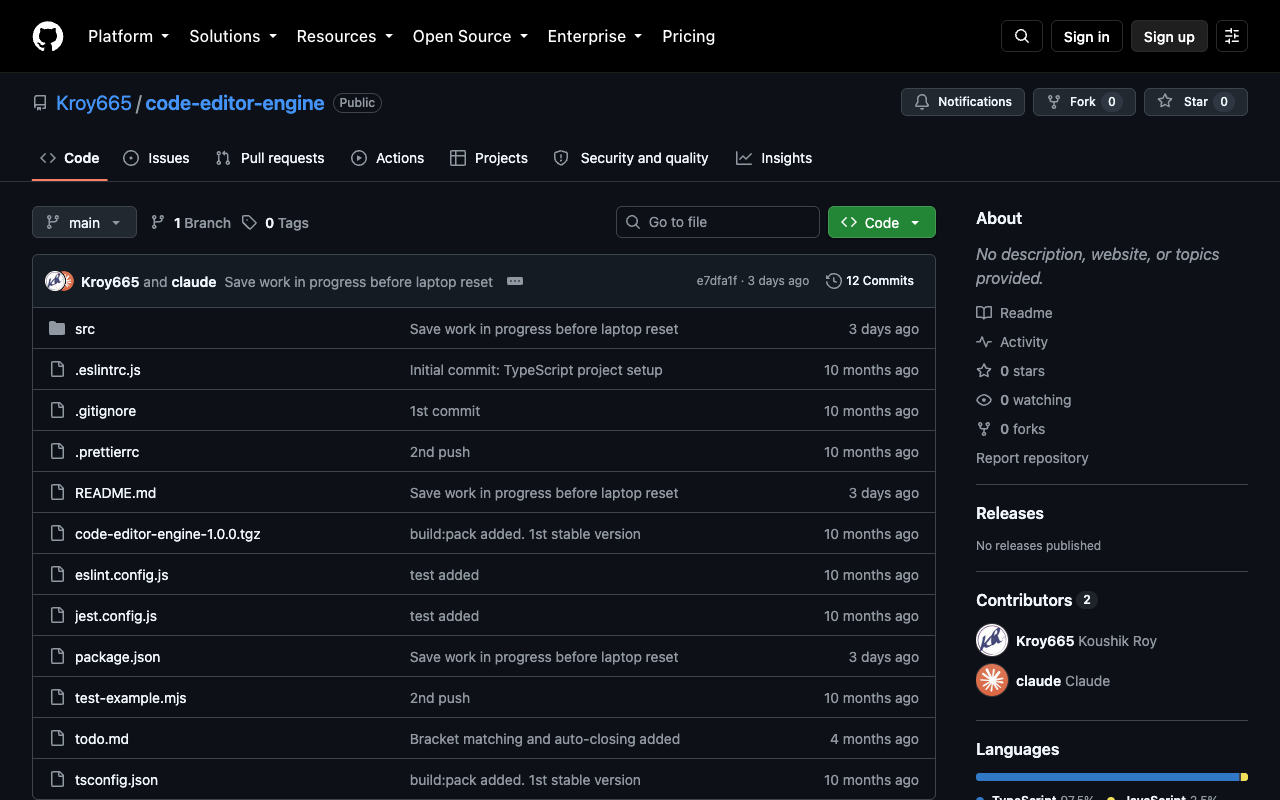Click the Sign in button
The height and width of the screenshot is (800, 1280).
[1087, 36]
